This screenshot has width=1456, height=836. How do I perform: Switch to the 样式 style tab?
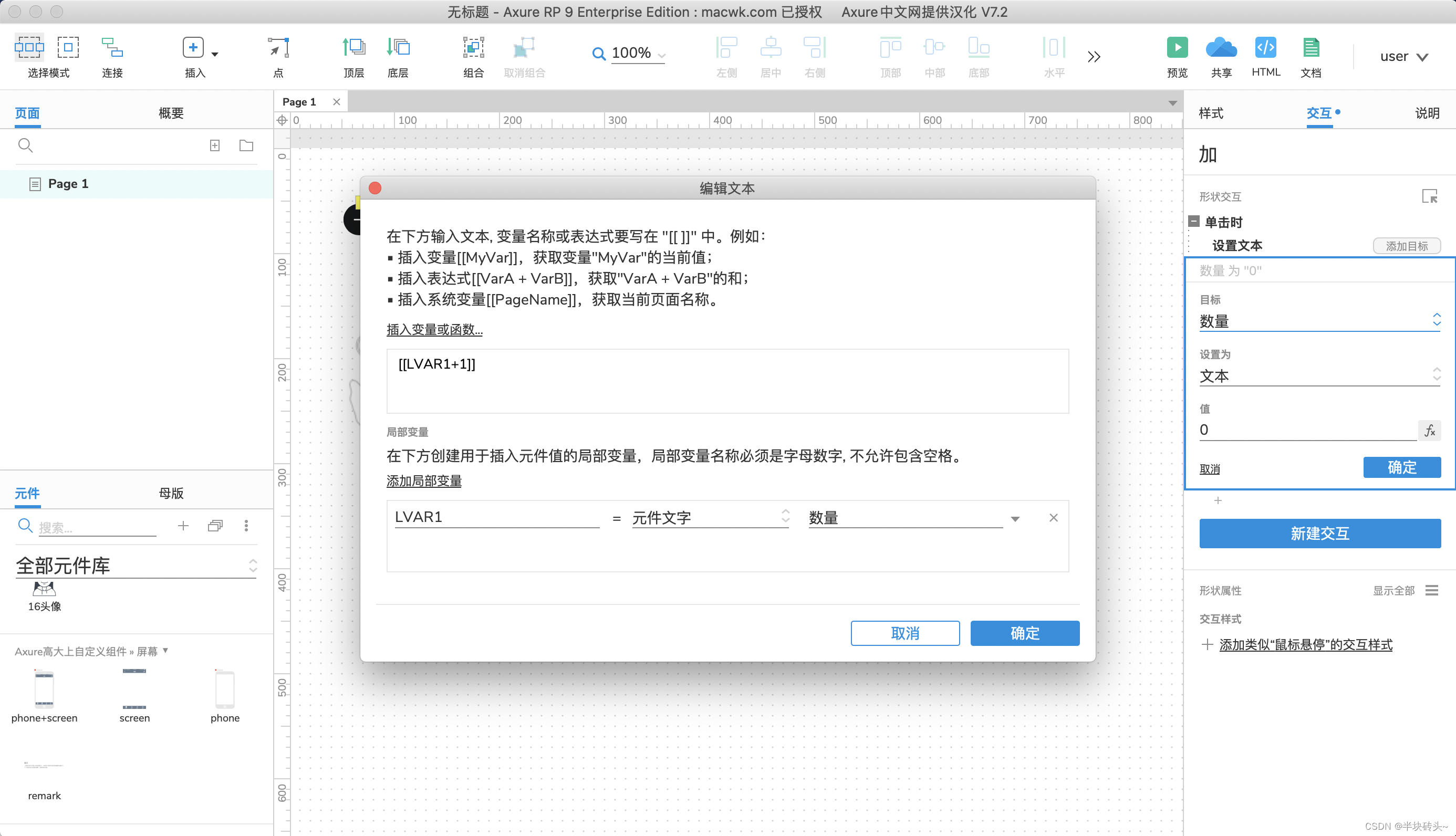tap(1211, 113)
